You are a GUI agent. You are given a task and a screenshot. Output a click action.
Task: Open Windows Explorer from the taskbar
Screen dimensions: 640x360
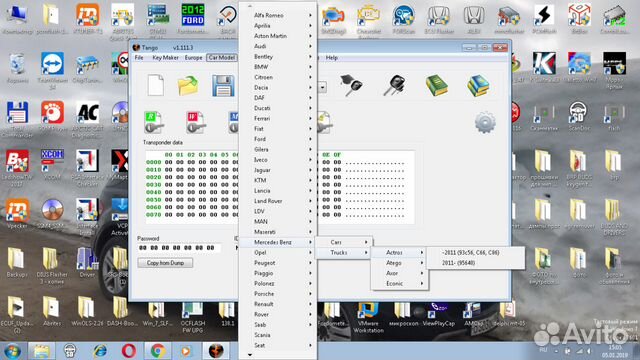pyautogui.click(x=41, y=351)
